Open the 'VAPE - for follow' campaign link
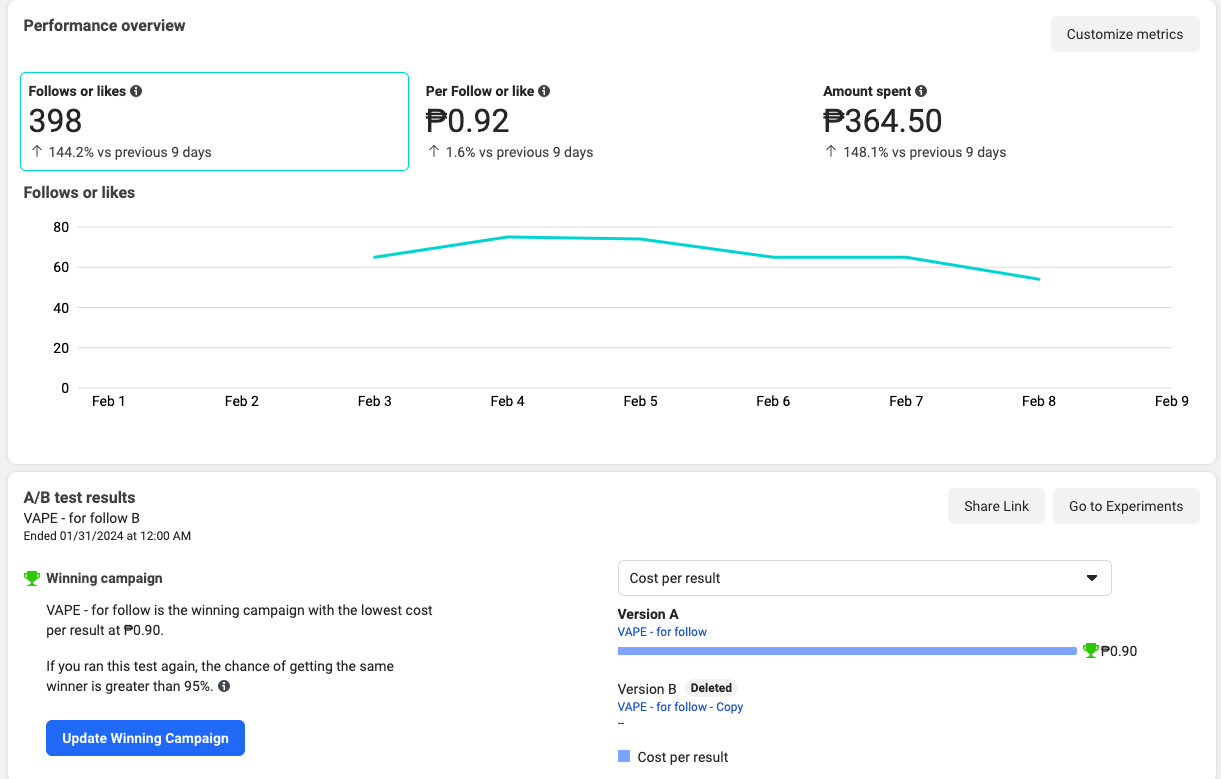 point(662,632)
